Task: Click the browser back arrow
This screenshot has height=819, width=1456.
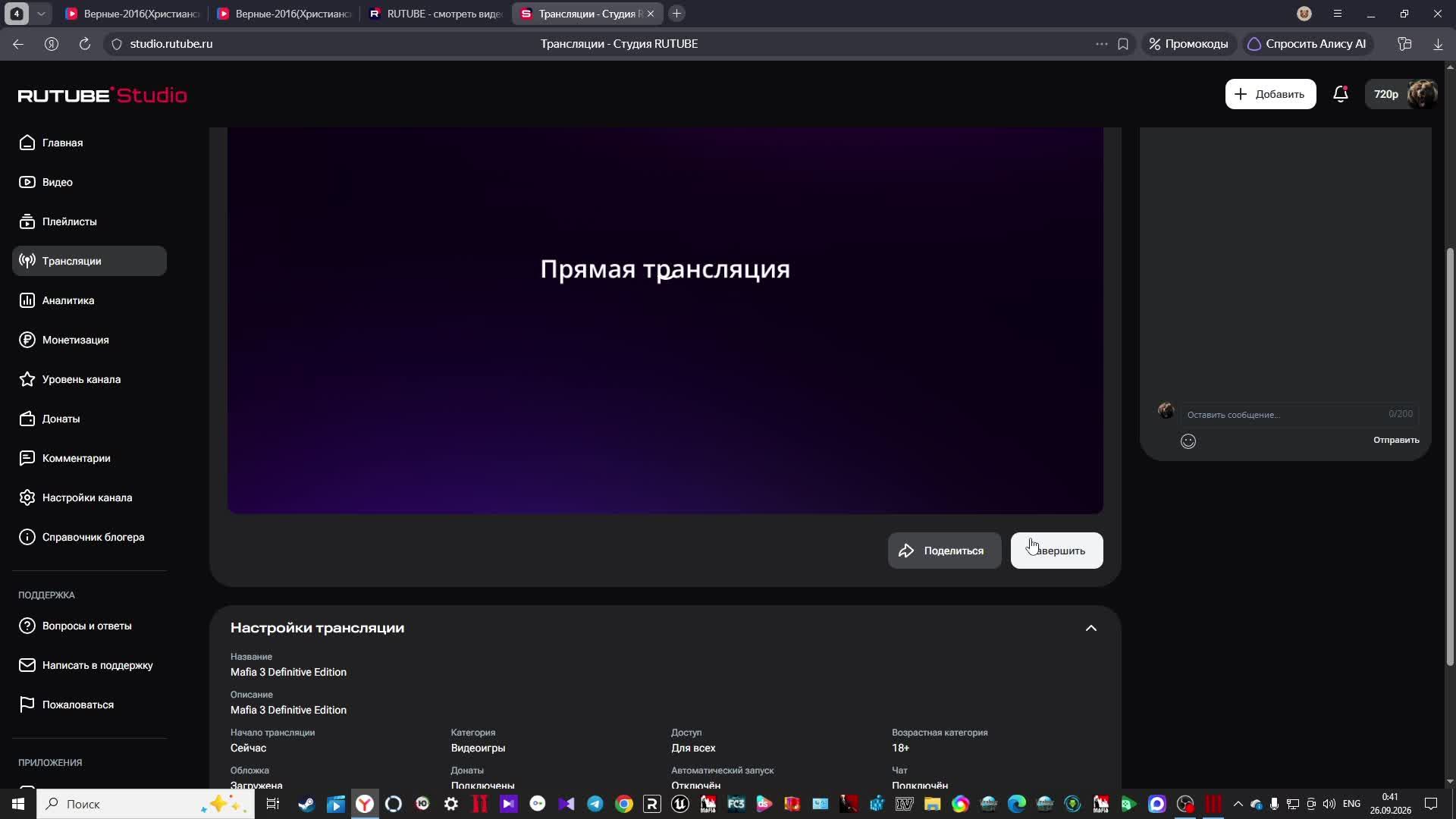Action: click(18, 44)
